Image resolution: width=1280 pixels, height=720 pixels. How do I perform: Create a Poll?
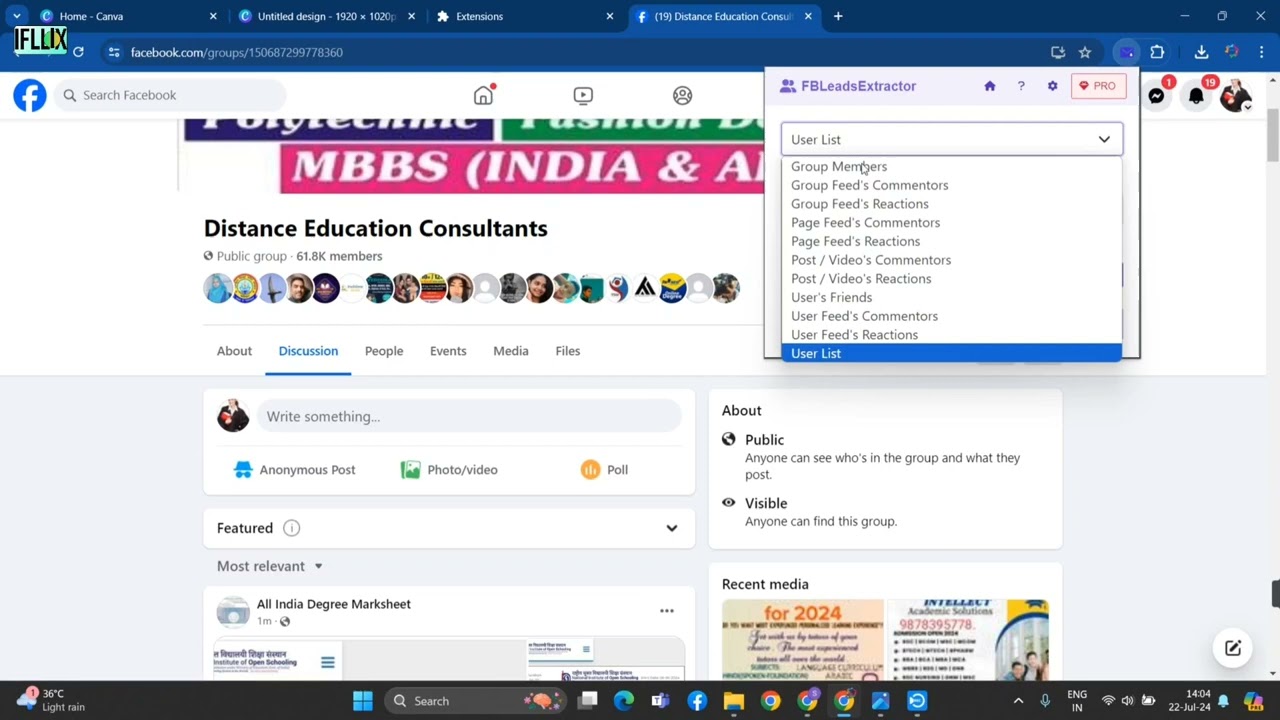(x=604, y=470)
